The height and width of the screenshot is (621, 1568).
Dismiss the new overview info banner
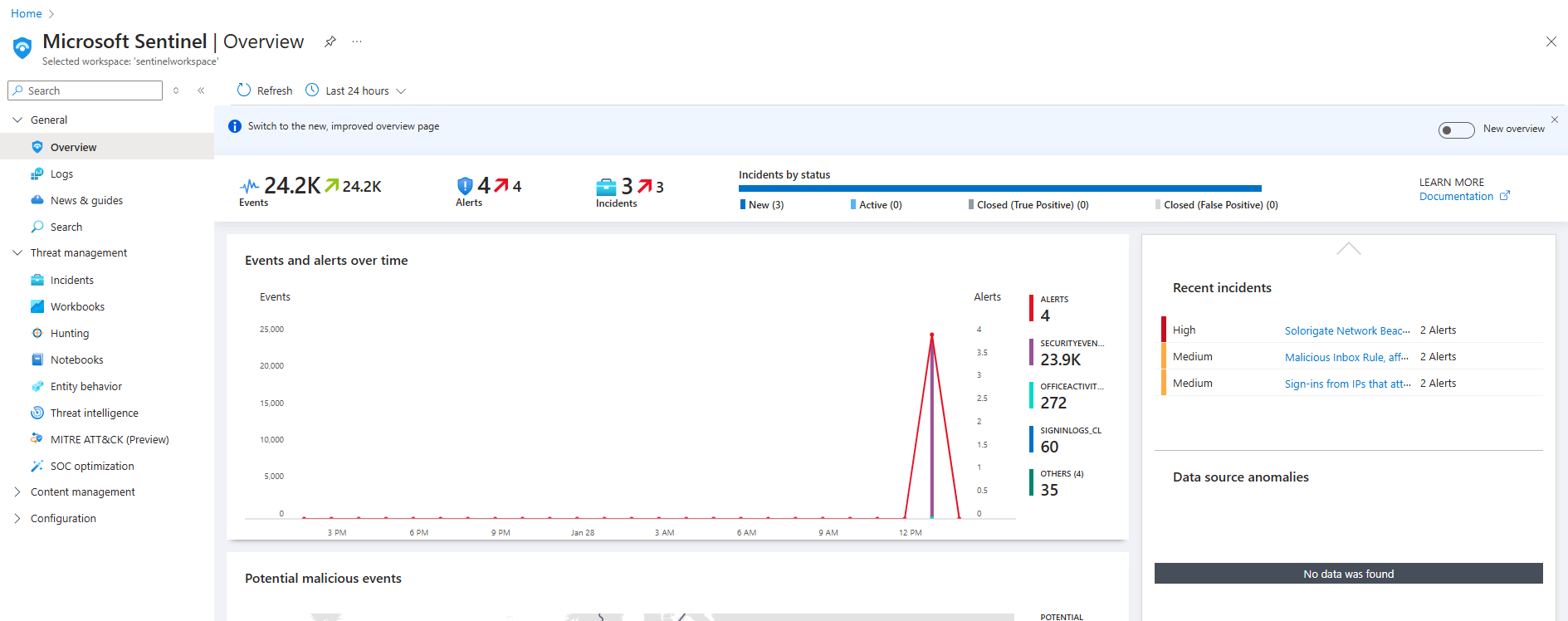(x=1555, y=120)
